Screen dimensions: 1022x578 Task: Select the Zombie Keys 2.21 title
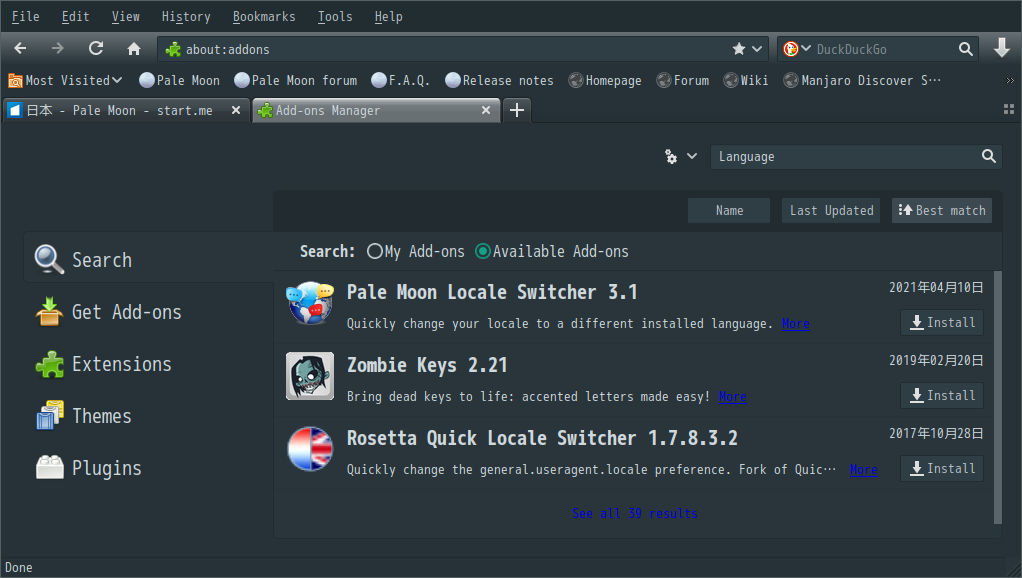coord(427,365)
